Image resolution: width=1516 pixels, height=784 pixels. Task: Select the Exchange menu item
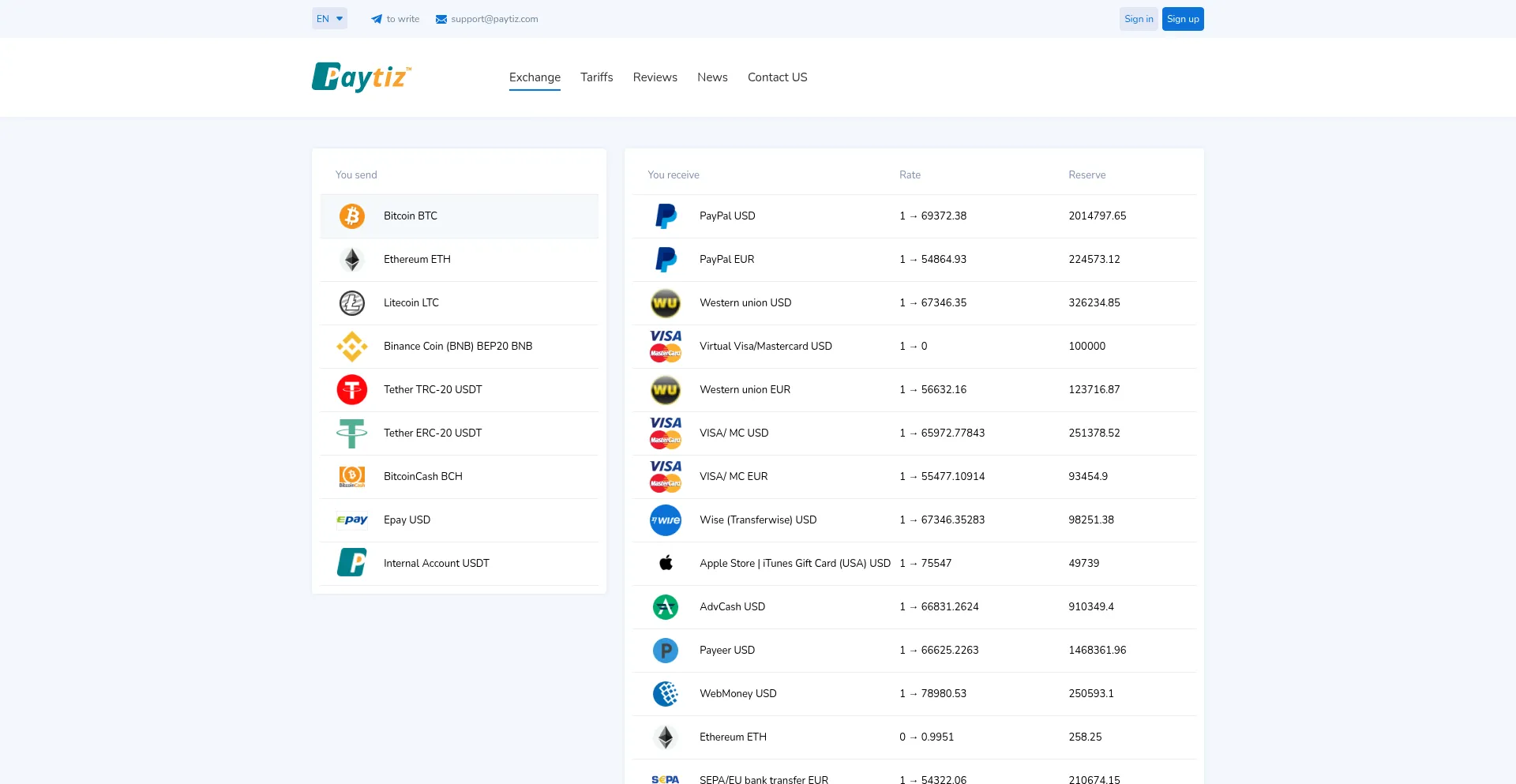coord(535,77)
